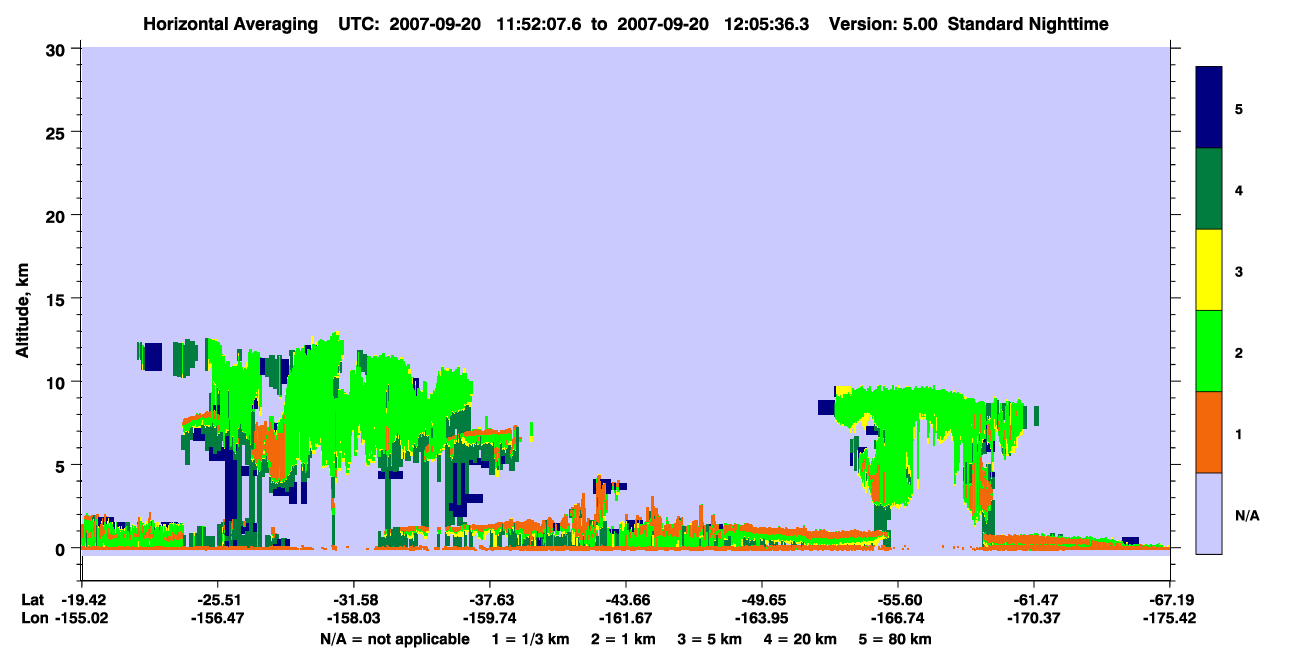This screenshot has height=667, width=1300.
Task: Click the y-axis tick label 30
Action: click(x=58, y=49)
